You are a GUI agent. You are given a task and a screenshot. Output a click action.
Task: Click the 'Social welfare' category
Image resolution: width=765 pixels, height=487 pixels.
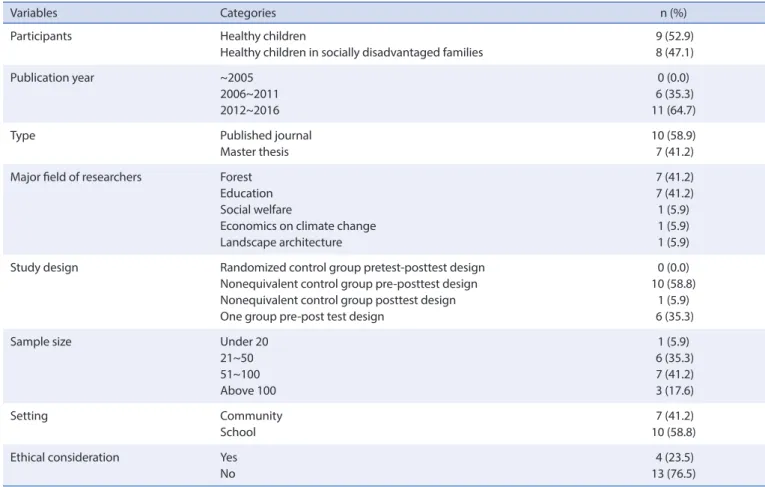pyautogui.click(x=256, y=210)
